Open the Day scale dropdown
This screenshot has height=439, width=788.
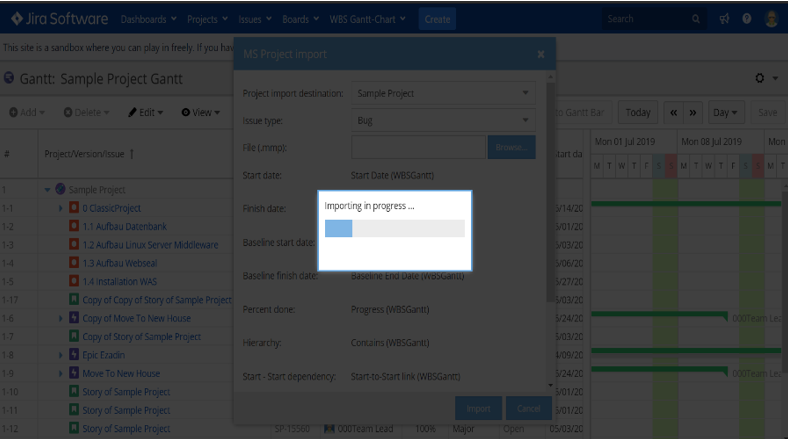[x=725, y=113]
